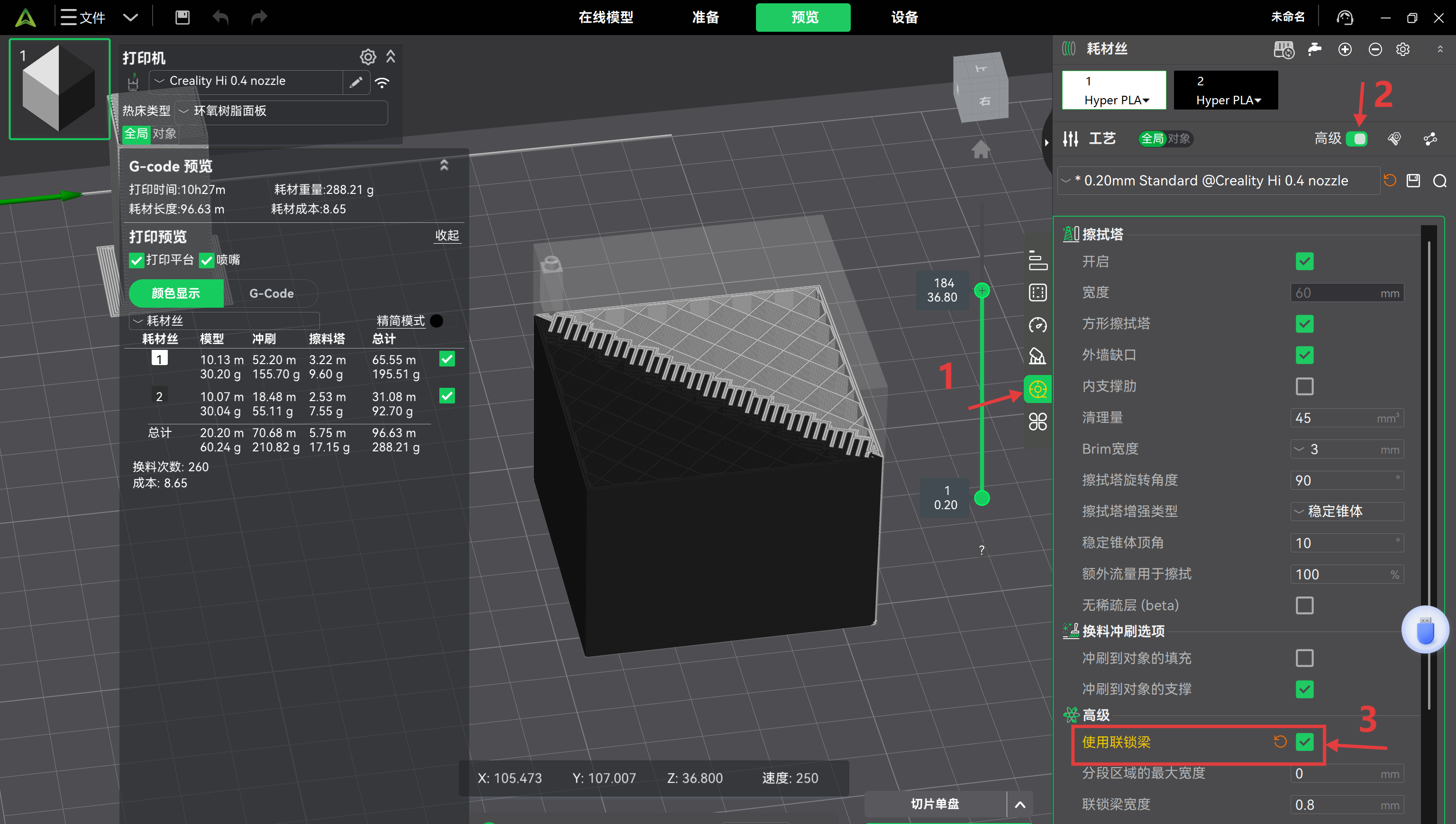Click the color display (颜色显示) button
Image resolution: width=1456 pixels, height=824 pixels.
point(176,293)
